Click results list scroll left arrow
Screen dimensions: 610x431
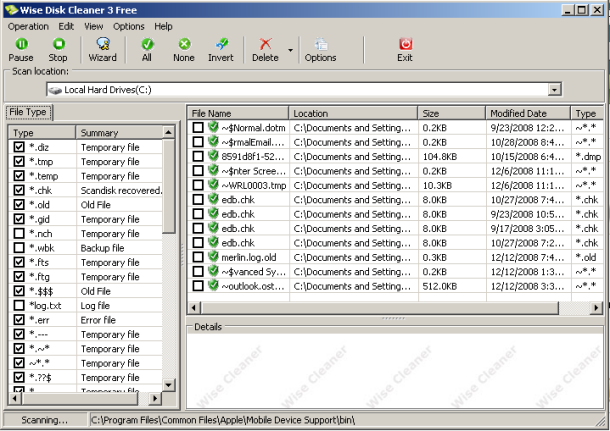coord(194,308)
